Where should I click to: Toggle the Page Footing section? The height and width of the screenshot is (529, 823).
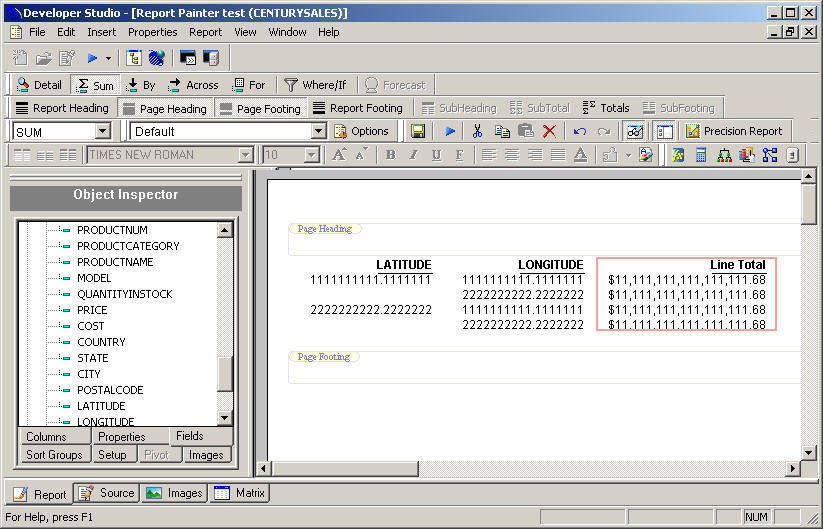pos(259,108)
